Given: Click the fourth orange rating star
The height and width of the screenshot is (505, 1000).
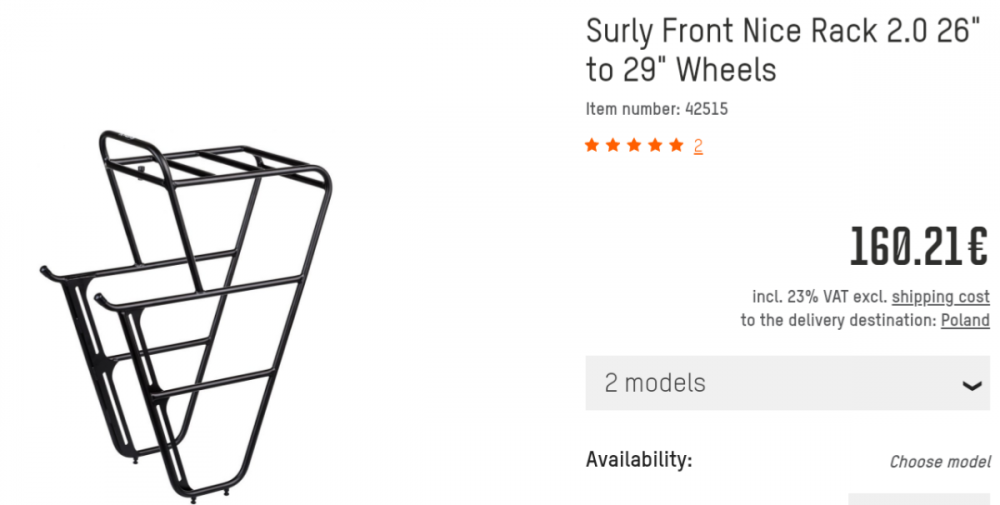Looking at the screenshot, I should [x=655, y=146].
